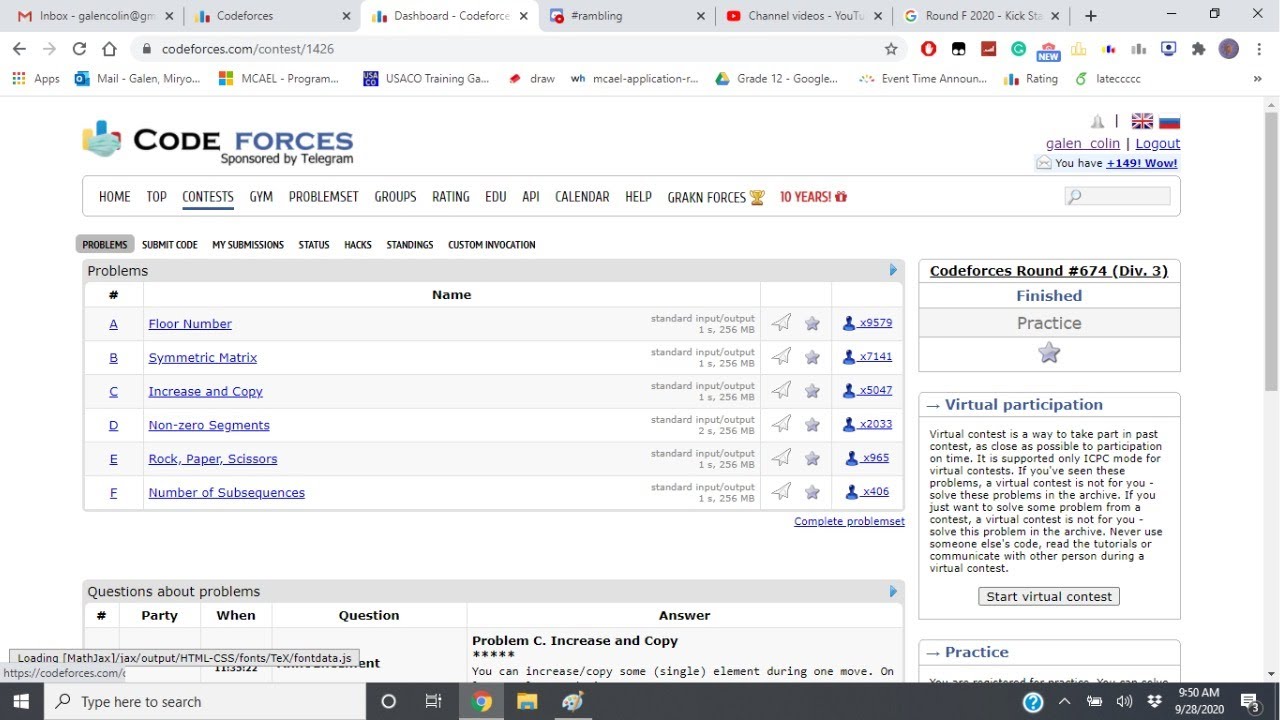Open File Explorer from taskbar
This screenshot has width=1280, height=720.
point(527,701)
